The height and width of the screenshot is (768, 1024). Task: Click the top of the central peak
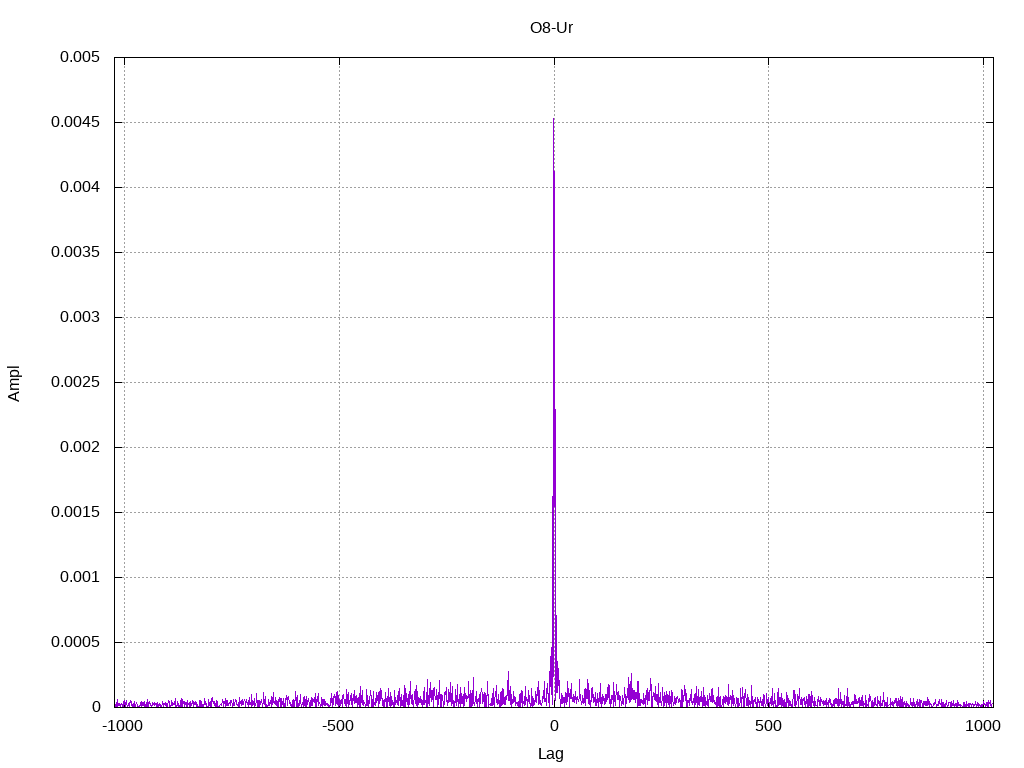click(x=554, y=120)
